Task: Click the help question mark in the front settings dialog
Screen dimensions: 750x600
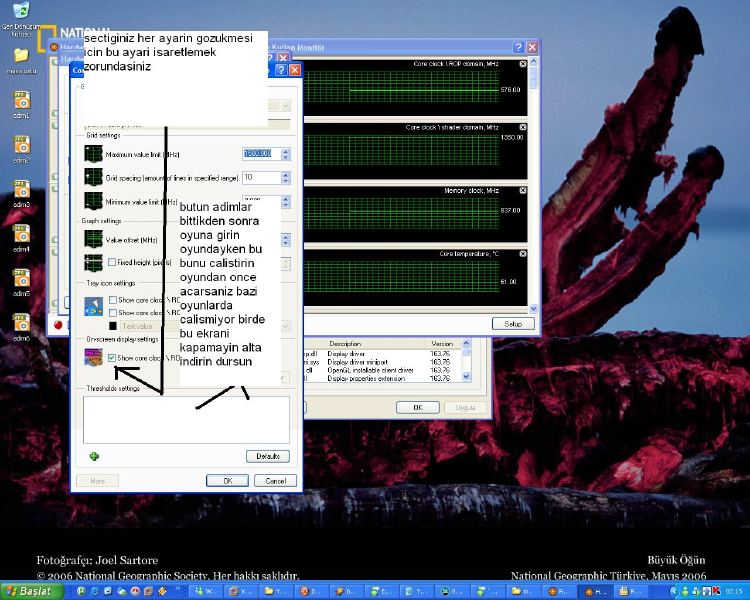Action: pos(282,70)
